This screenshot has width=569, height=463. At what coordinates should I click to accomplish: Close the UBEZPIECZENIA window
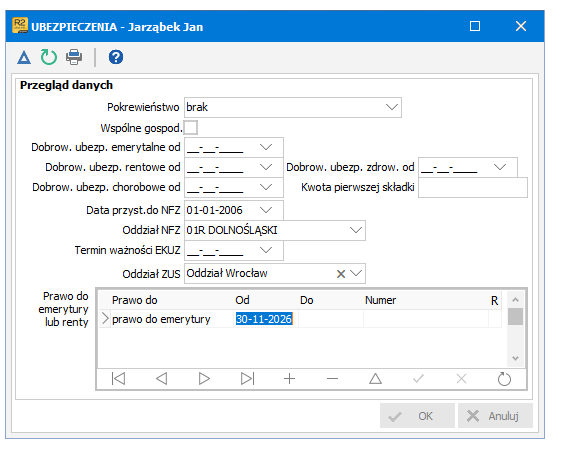[x=521, y=26]
